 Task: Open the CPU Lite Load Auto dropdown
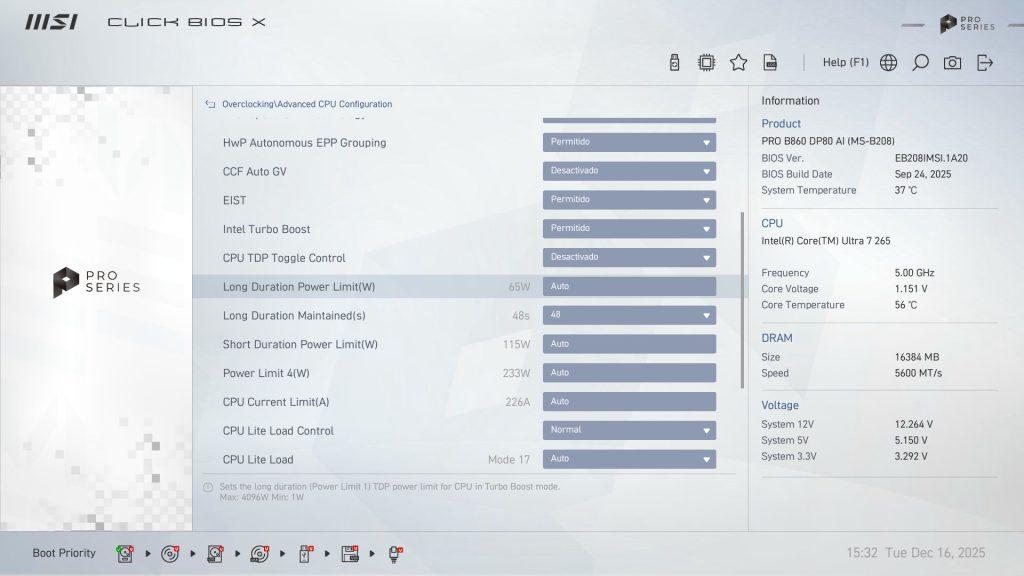point(629,459)
